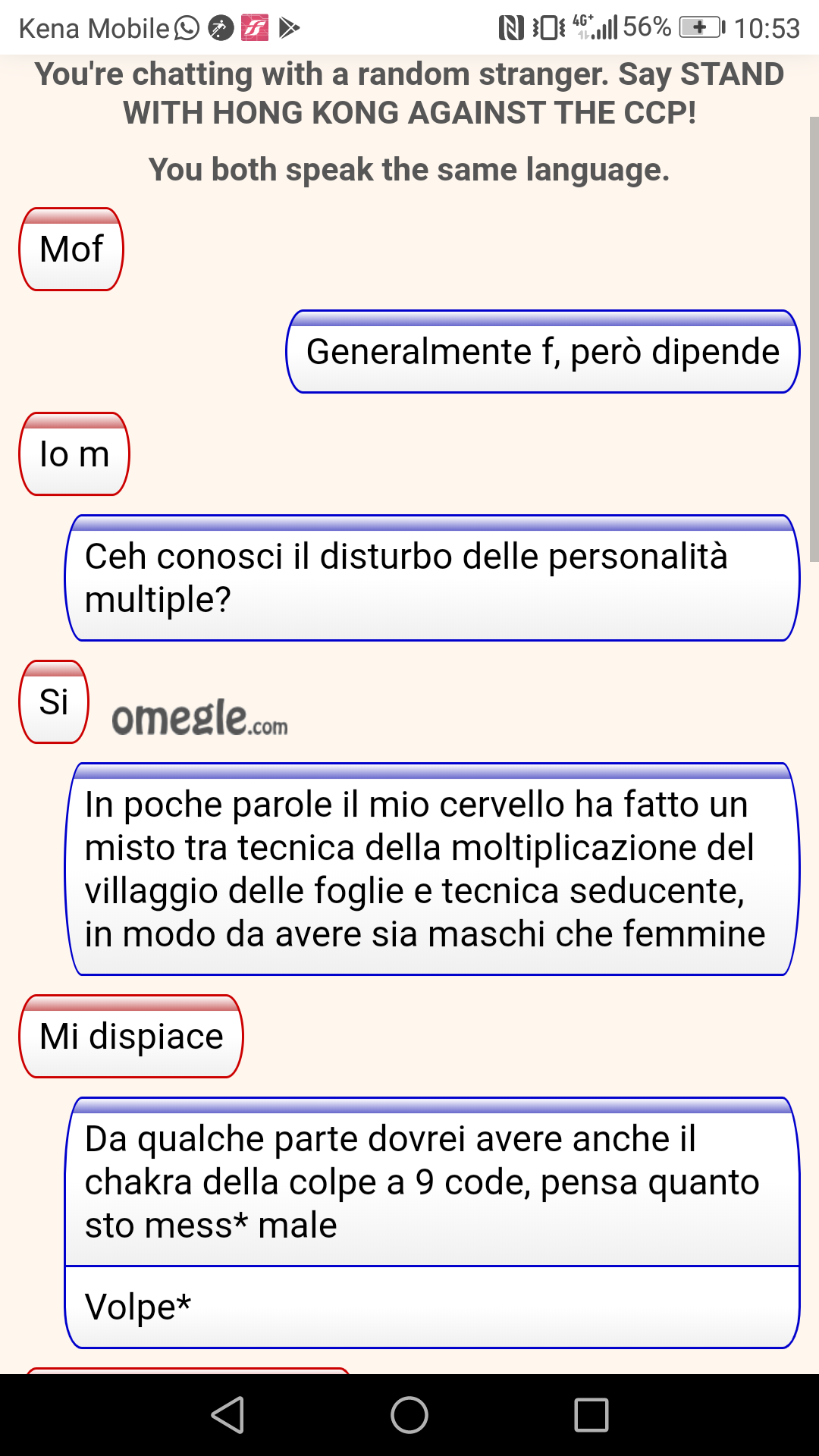Tap the WhatsApp notification icon in status bar
819x1456 pixels.
click(187, 28)
